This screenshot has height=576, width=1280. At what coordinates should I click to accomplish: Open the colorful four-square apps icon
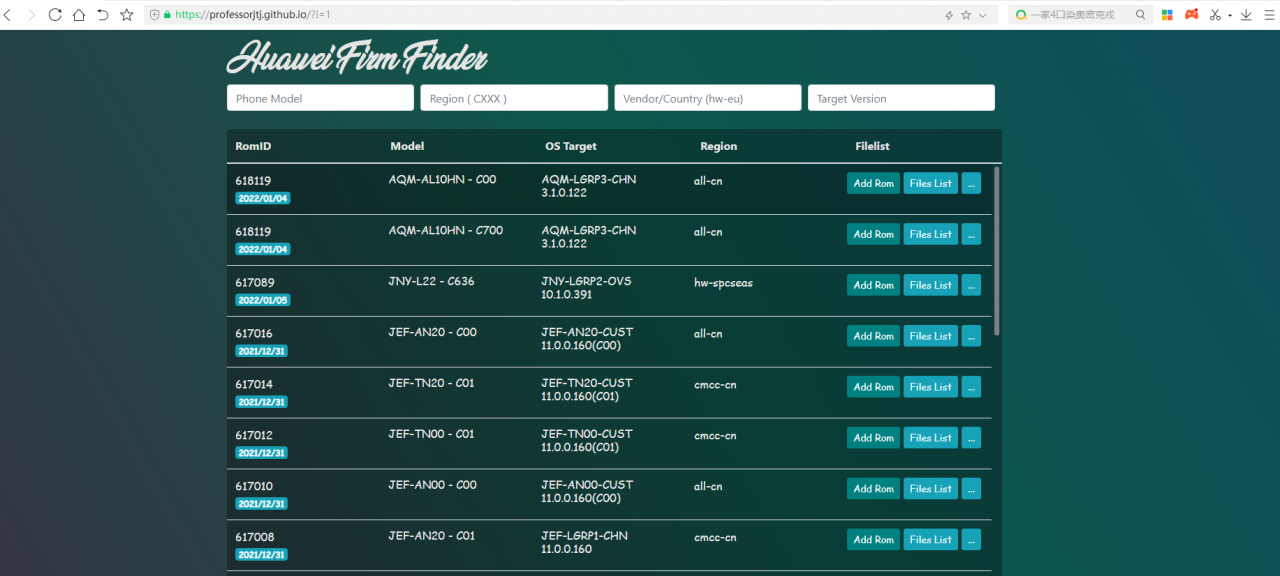point(1167,15)
